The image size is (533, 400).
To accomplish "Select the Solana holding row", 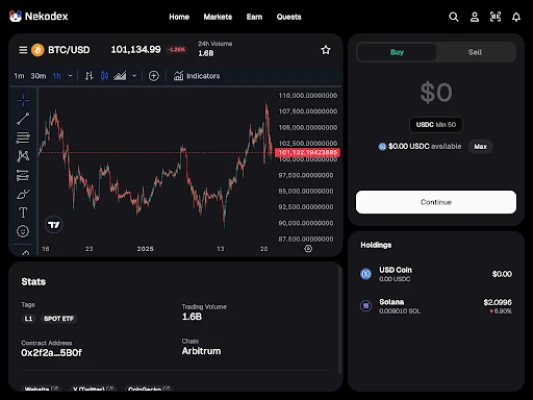I will pos(436,306).
